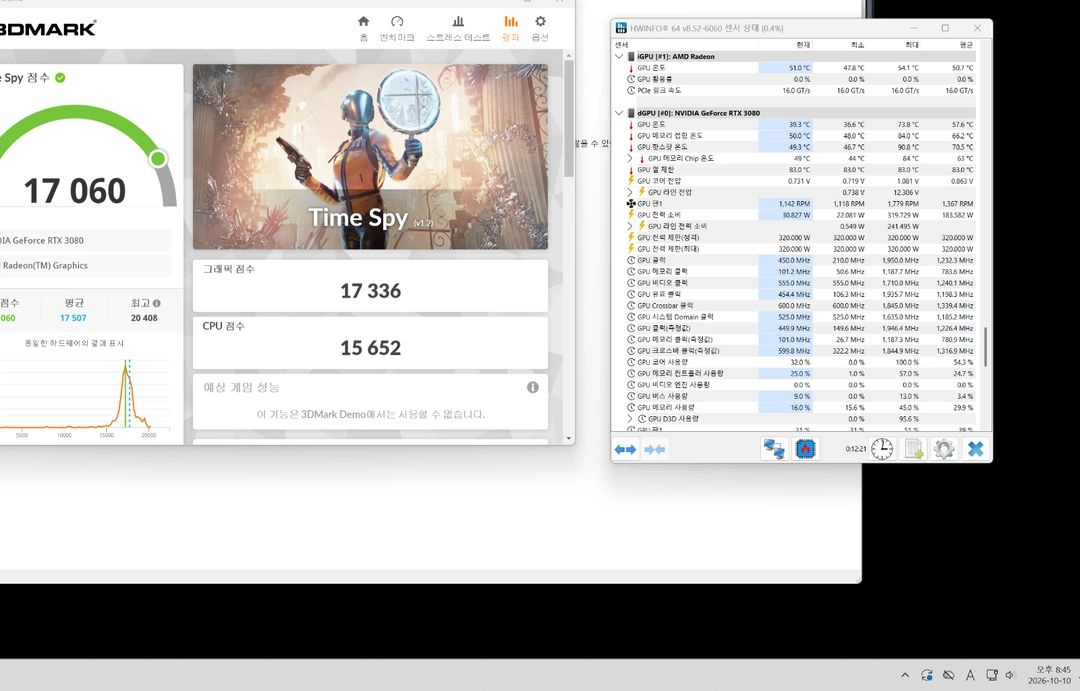This screenshot has width=1080, height=691.
Task: Select the GPU 비디오 클럭 row
Action: [799, 283]
